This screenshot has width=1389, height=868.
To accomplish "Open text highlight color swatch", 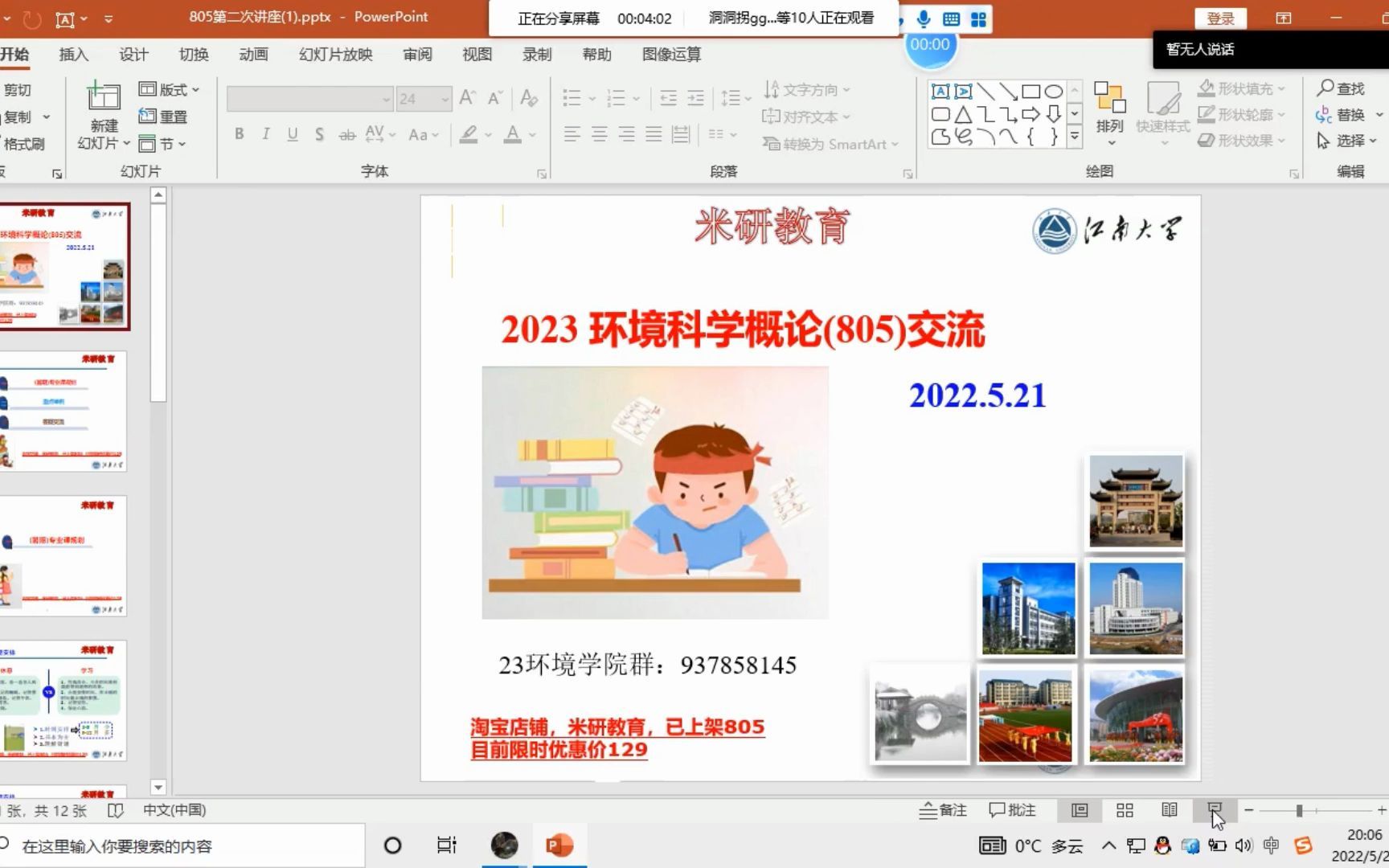I will pyautogui.click(x=469, y=134).
